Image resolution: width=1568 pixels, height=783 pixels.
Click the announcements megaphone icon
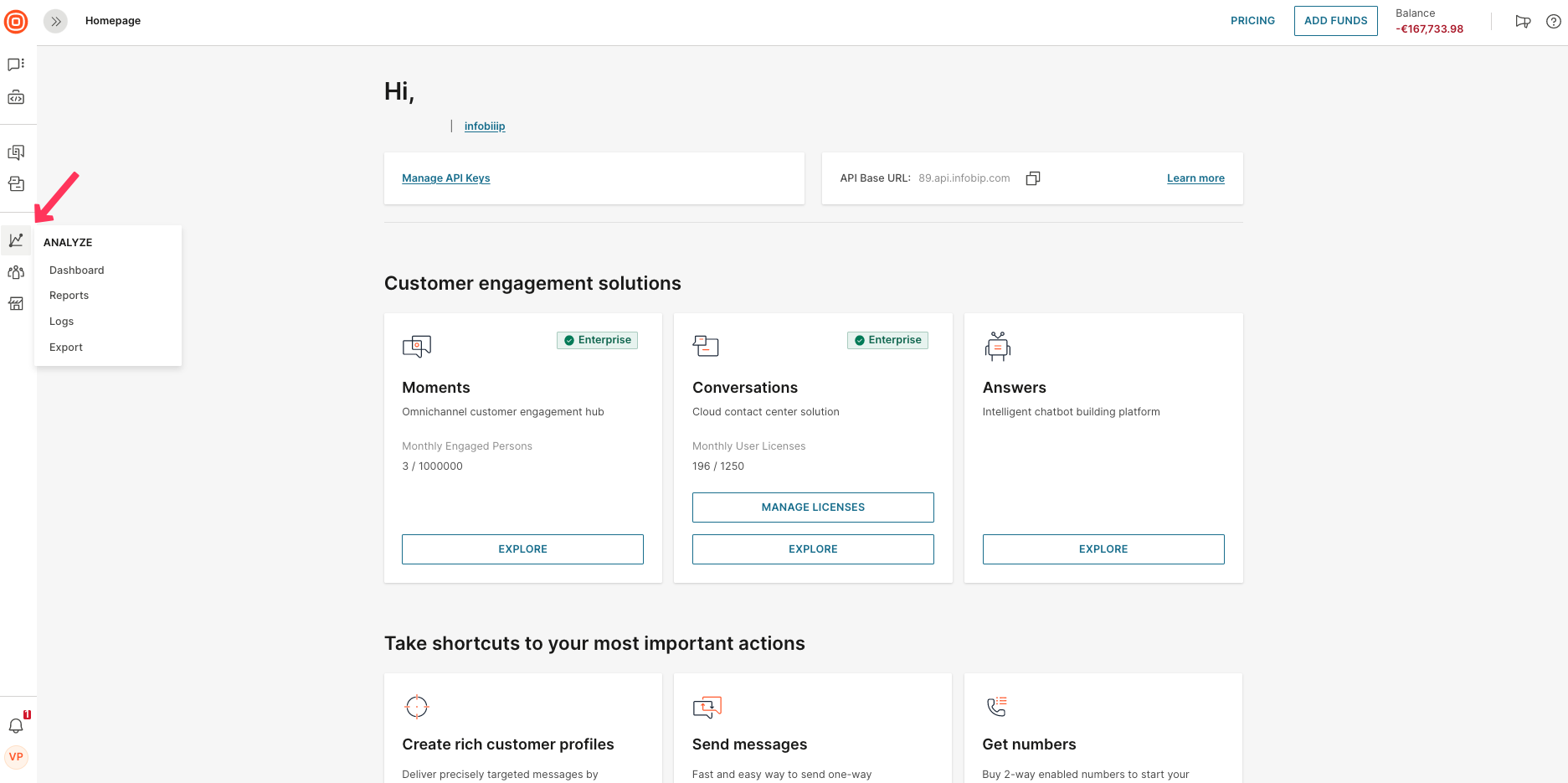point(1523,22)
